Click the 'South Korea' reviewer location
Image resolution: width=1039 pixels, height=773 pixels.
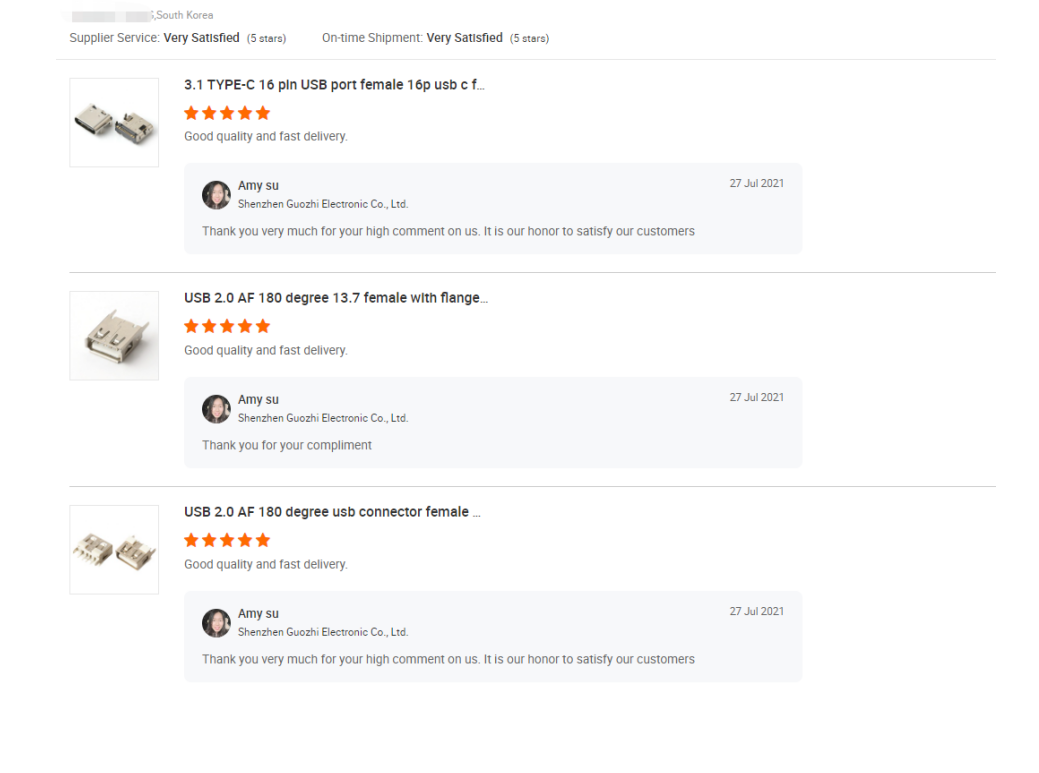pos(185,15)
